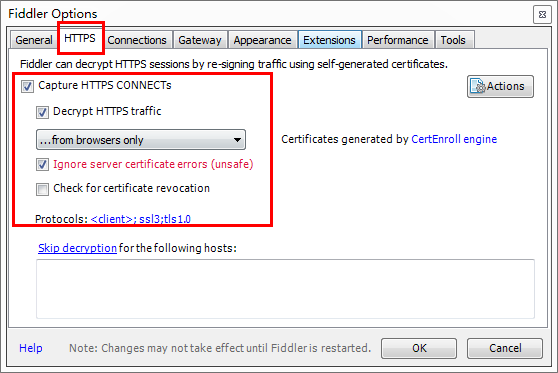The height and width of the screenshot is (373, 558).
Task: Enable Check for certificate revocation
Action: (42, 189)
